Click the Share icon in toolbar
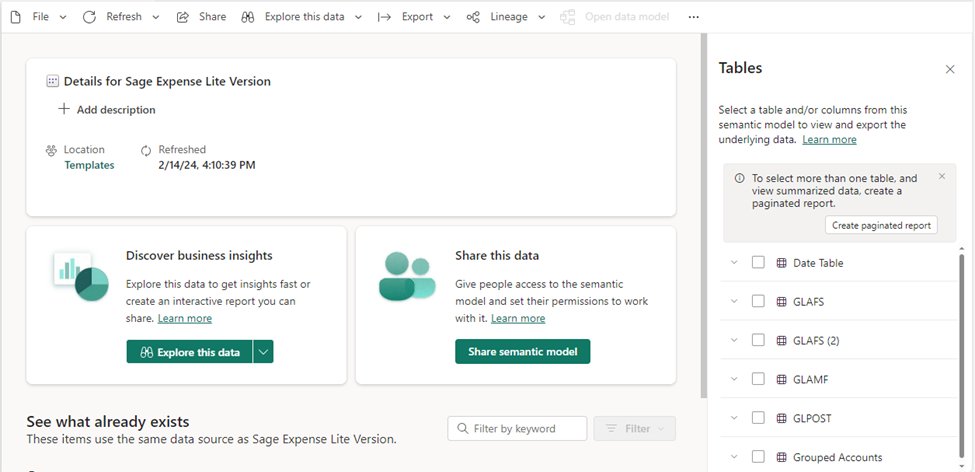This screenshot has height=472, width=975. pyautogui.click(x=183, y=17)
